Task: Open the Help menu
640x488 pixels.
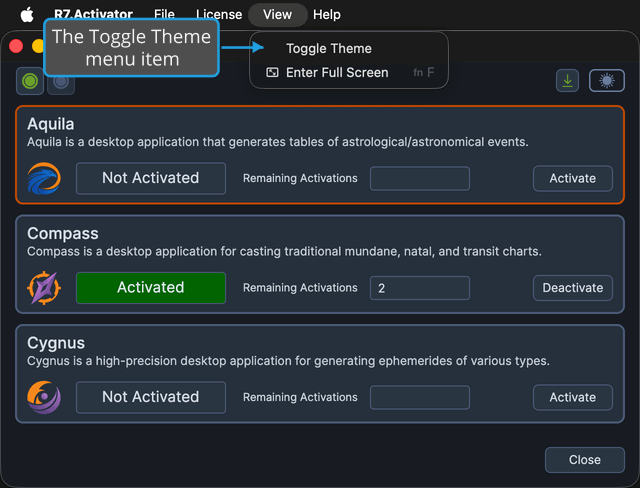Action: tap(327, 15)
